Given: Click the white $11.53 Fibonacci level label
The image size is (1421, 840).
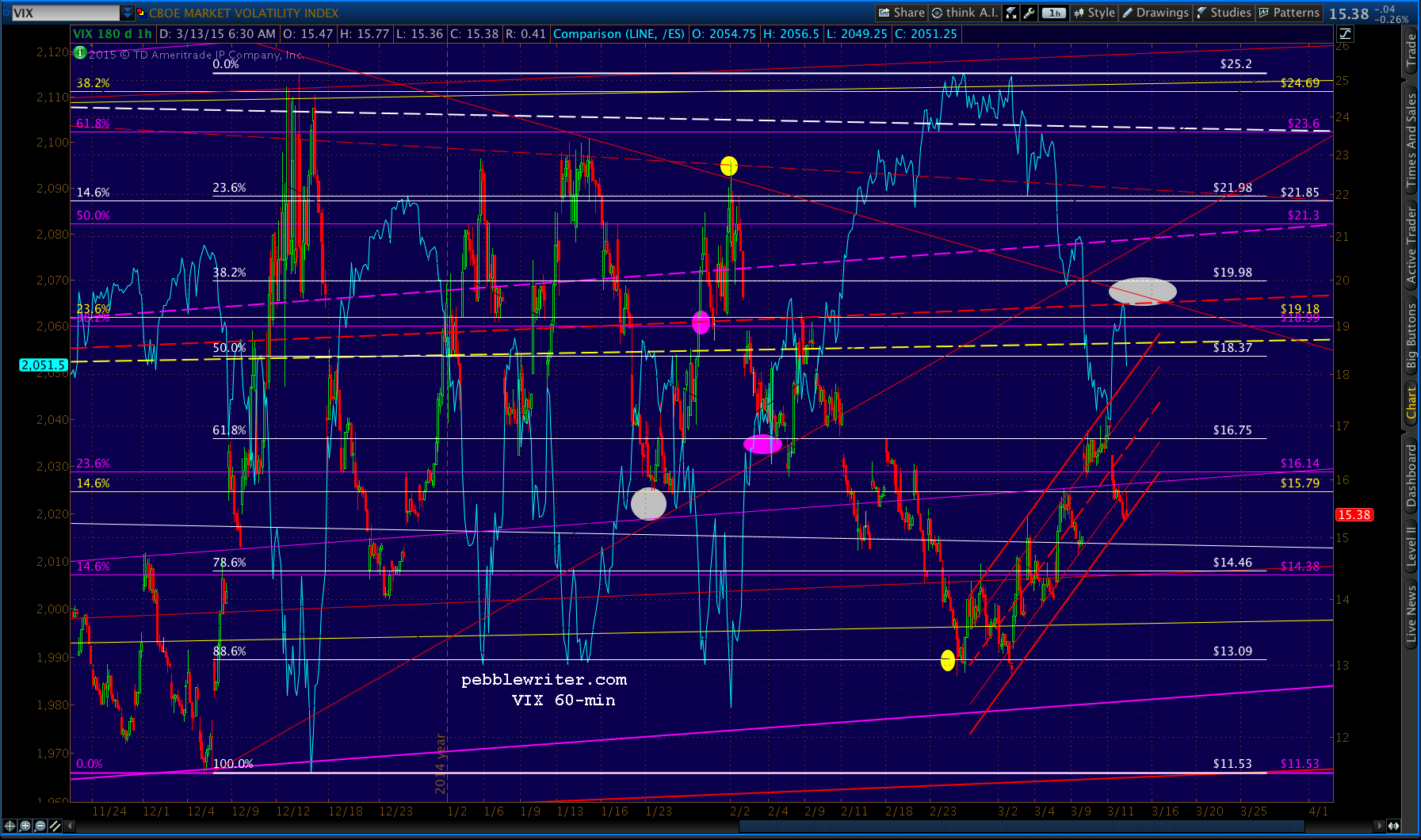Looking at the screenshot, I should pos(1232,763).
